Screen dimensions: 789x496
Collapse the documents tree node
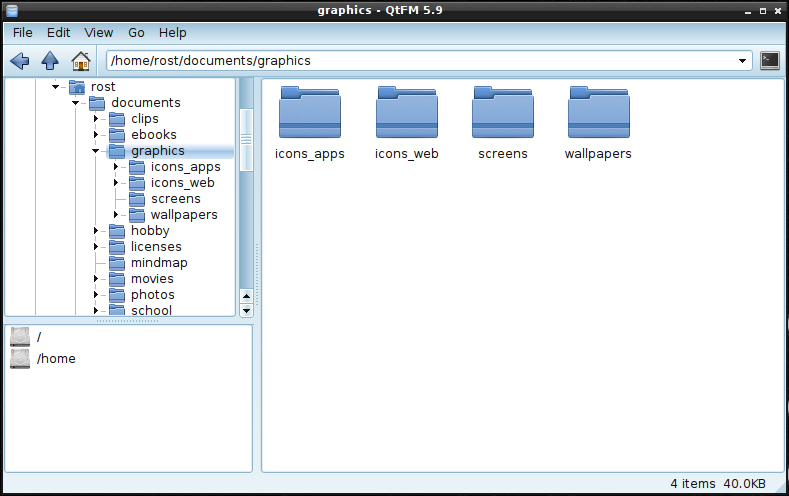tap(75, 103)
